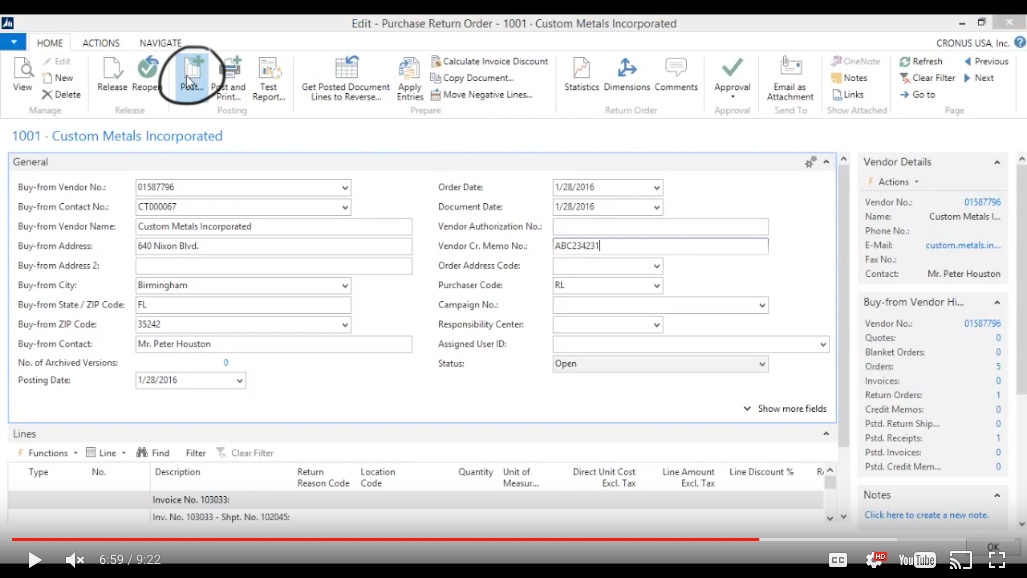Switch to the ACTIONS ribbon tab
The width and height of the screenshot is (1027, 578).
click(x=101, y=43)
